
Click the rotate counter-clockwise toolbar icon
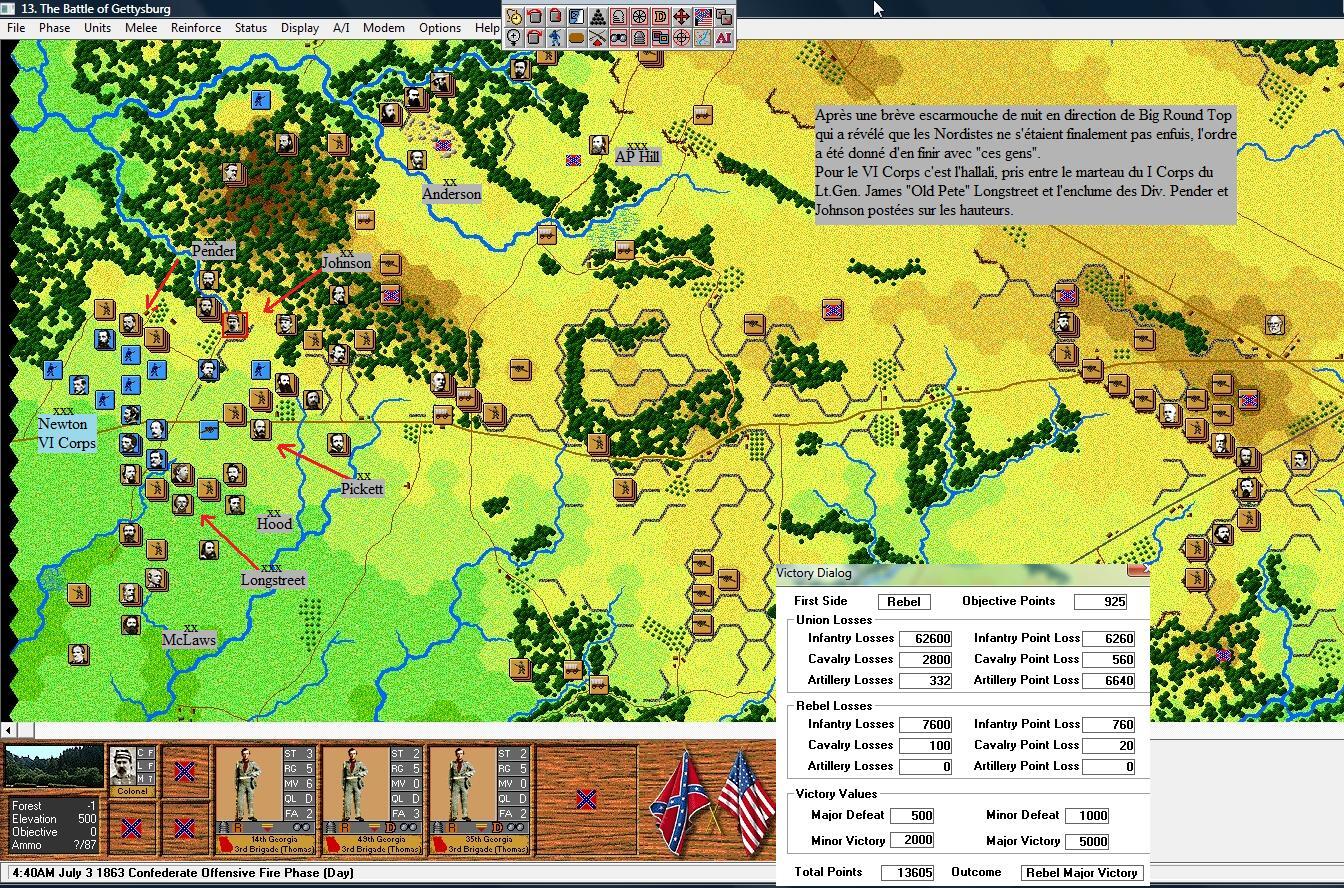pos(535,16)
